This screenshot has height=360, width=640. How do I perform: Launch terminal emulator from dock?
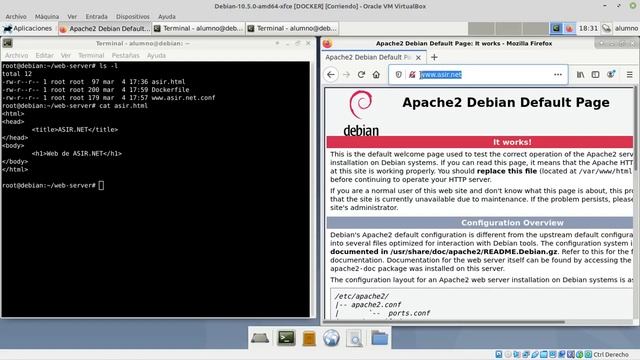point(287,338)
